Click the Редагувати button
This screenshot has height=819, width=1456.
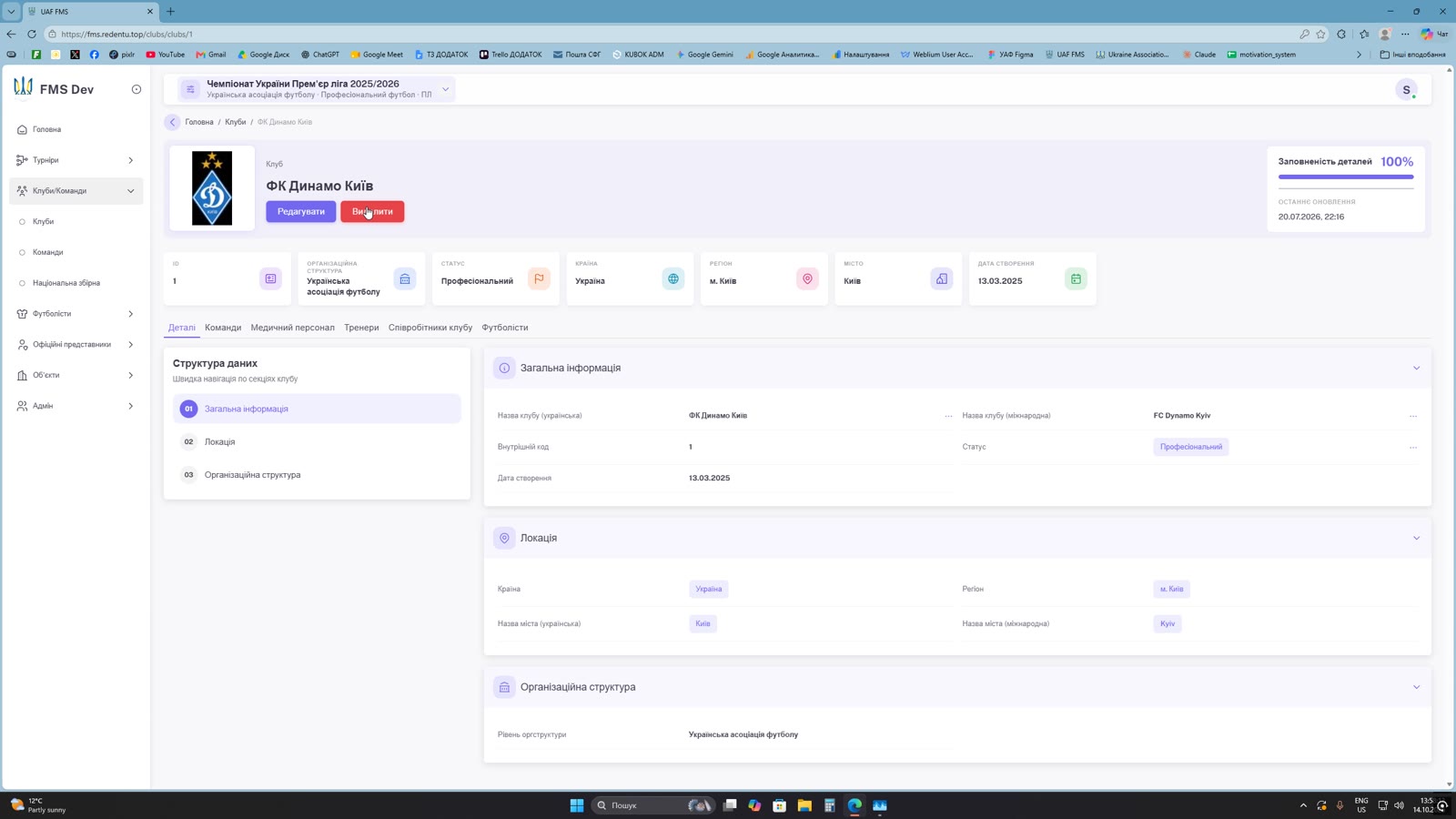[x=301, y=211]
